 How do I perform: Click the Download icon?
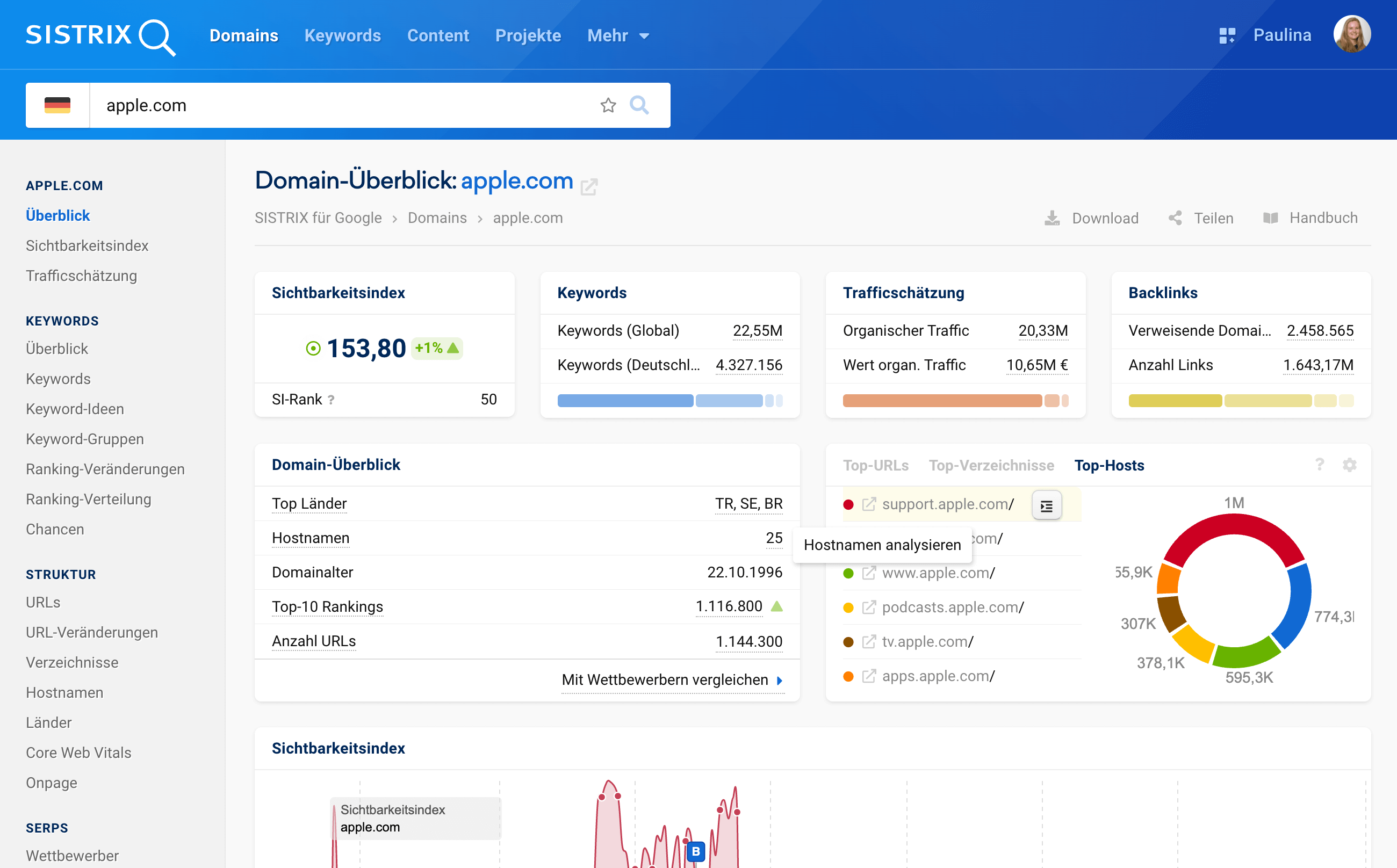(1052, 218)
